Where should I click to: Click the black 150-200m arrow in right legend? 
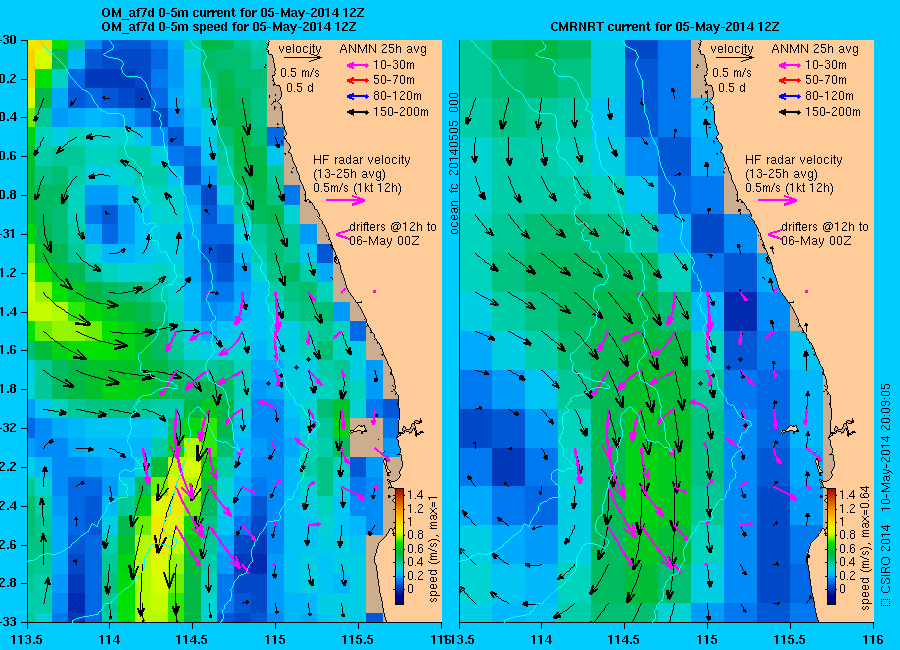pyautogui.click(x=790, y=113)
